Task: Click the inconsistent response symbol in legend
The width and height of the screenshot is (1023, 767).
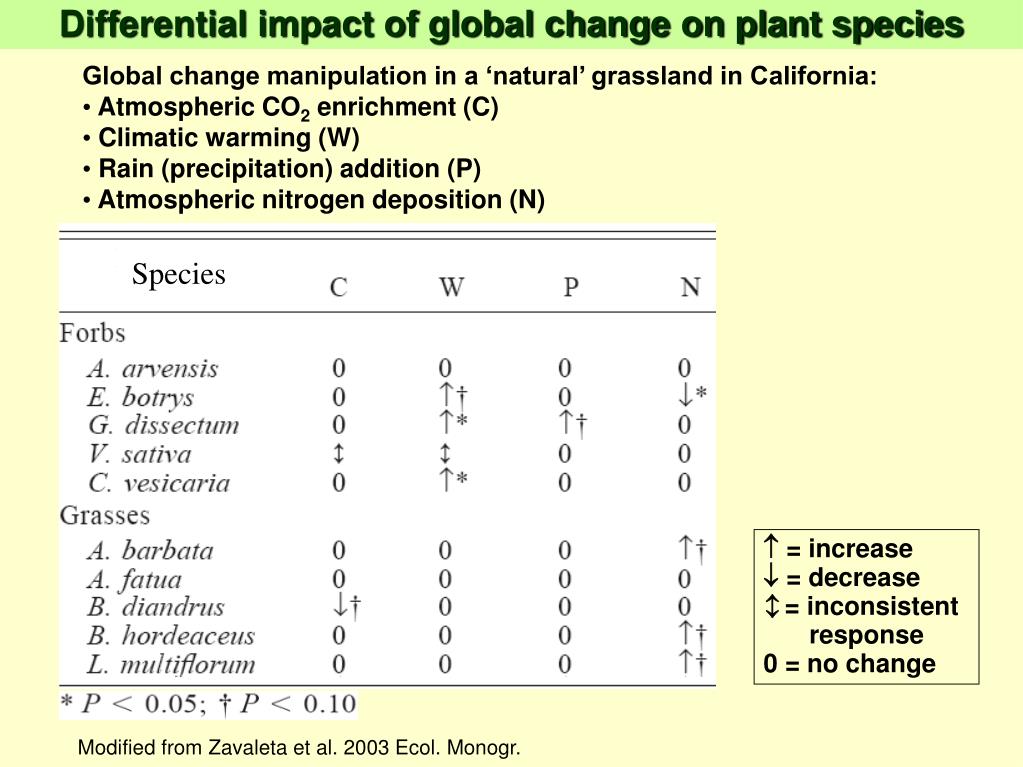Action: pyautogui.click(x=772, y=605)
